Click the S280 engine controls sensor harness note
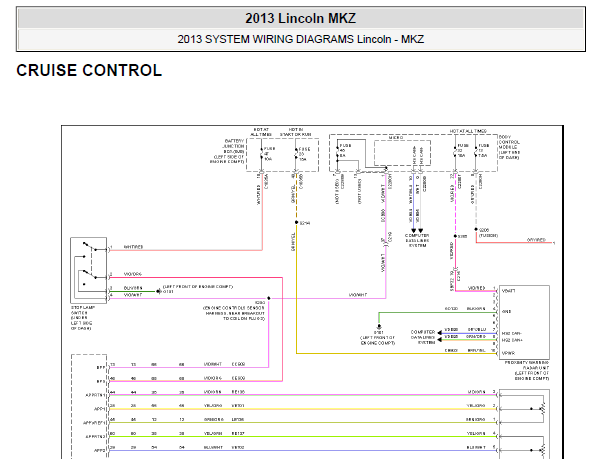Screen dimensions: 602x459 point(234,311)
